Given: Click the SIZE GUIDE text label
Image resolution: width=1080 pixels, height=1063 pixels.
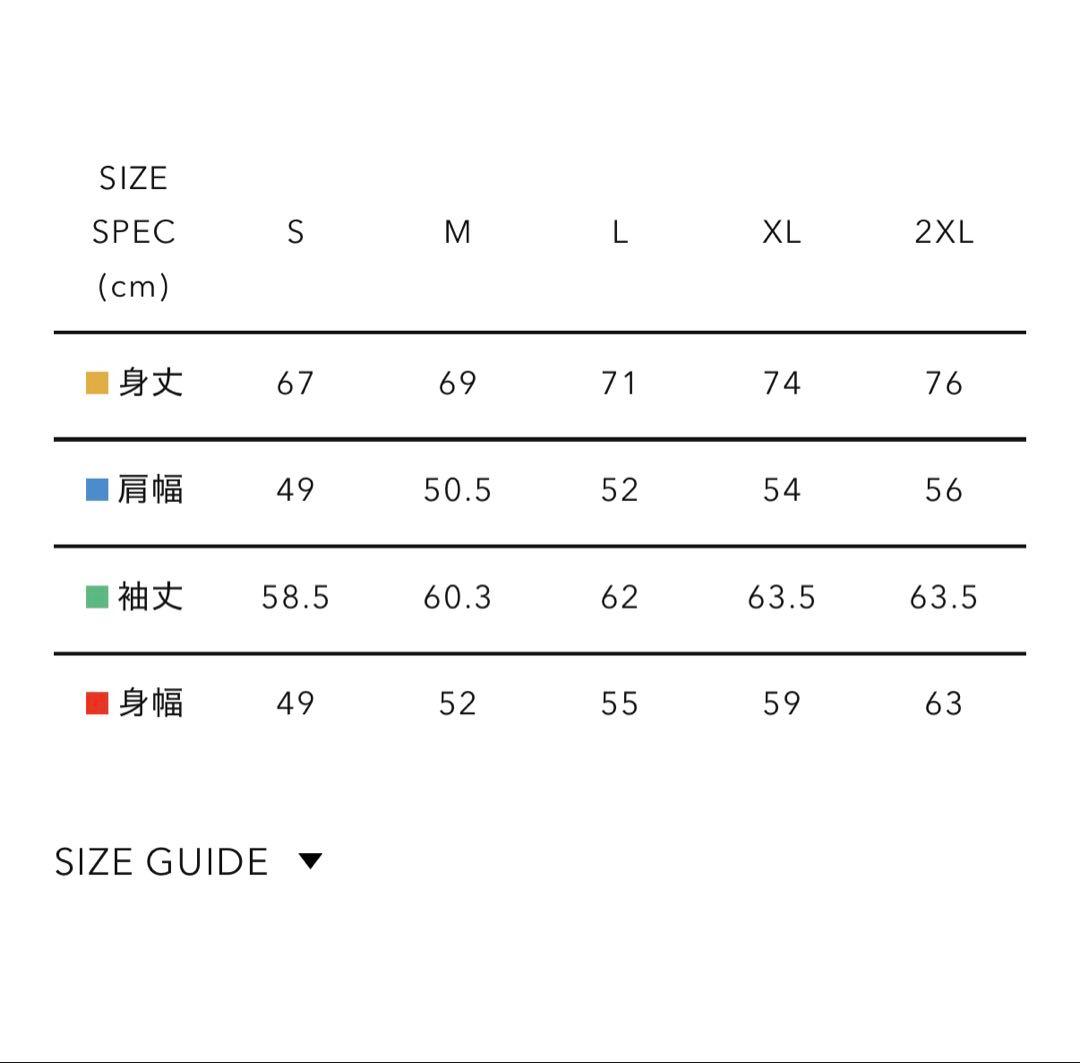Looking at the screenshot, I should coord(161,862).
